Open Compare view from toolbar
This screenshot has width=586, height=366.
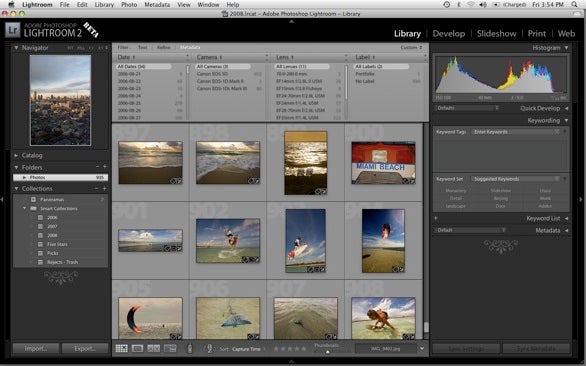(154, 348)
